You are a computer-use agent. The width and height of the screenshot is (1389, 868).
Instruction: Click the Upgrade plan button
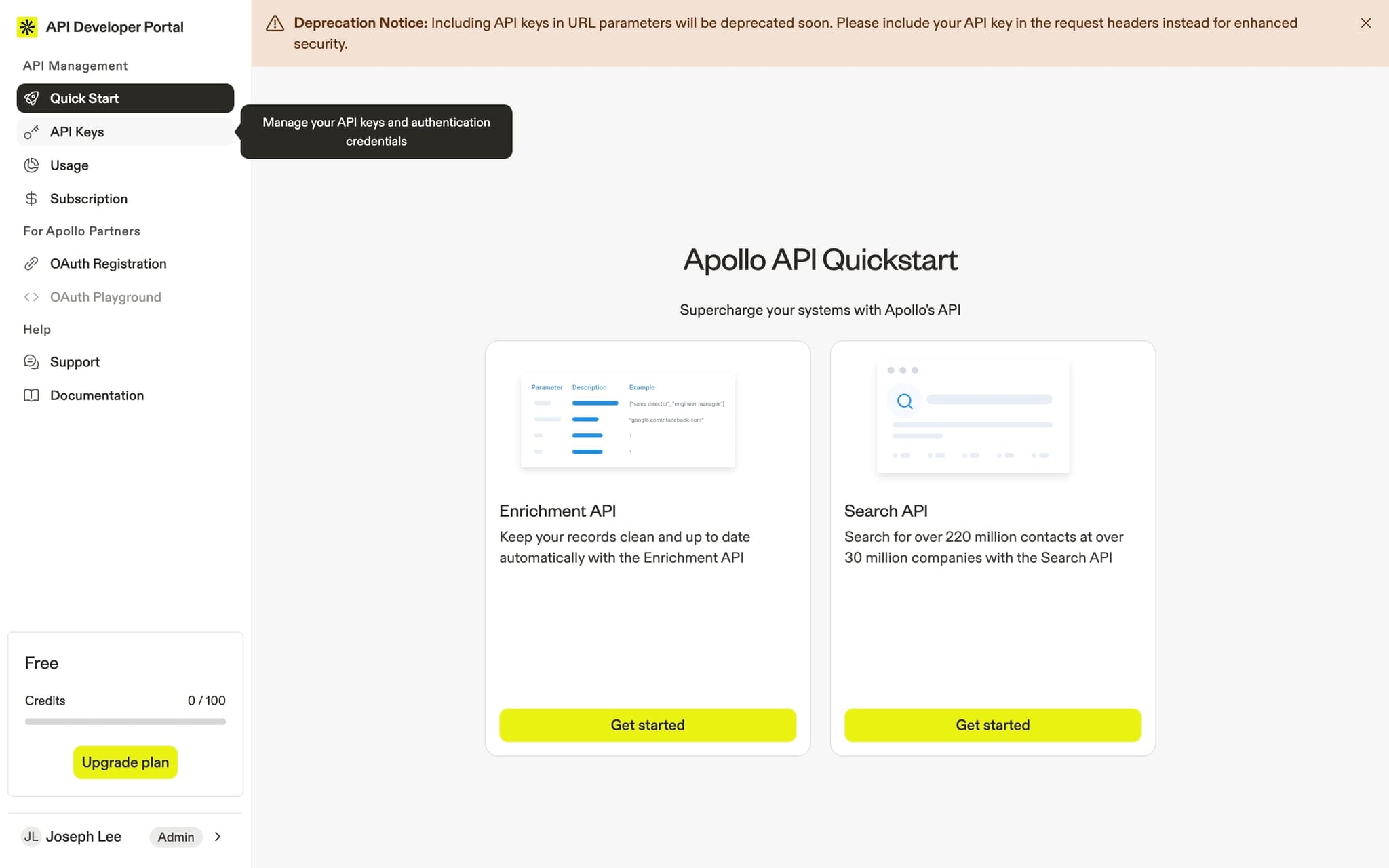pos(125,762)
